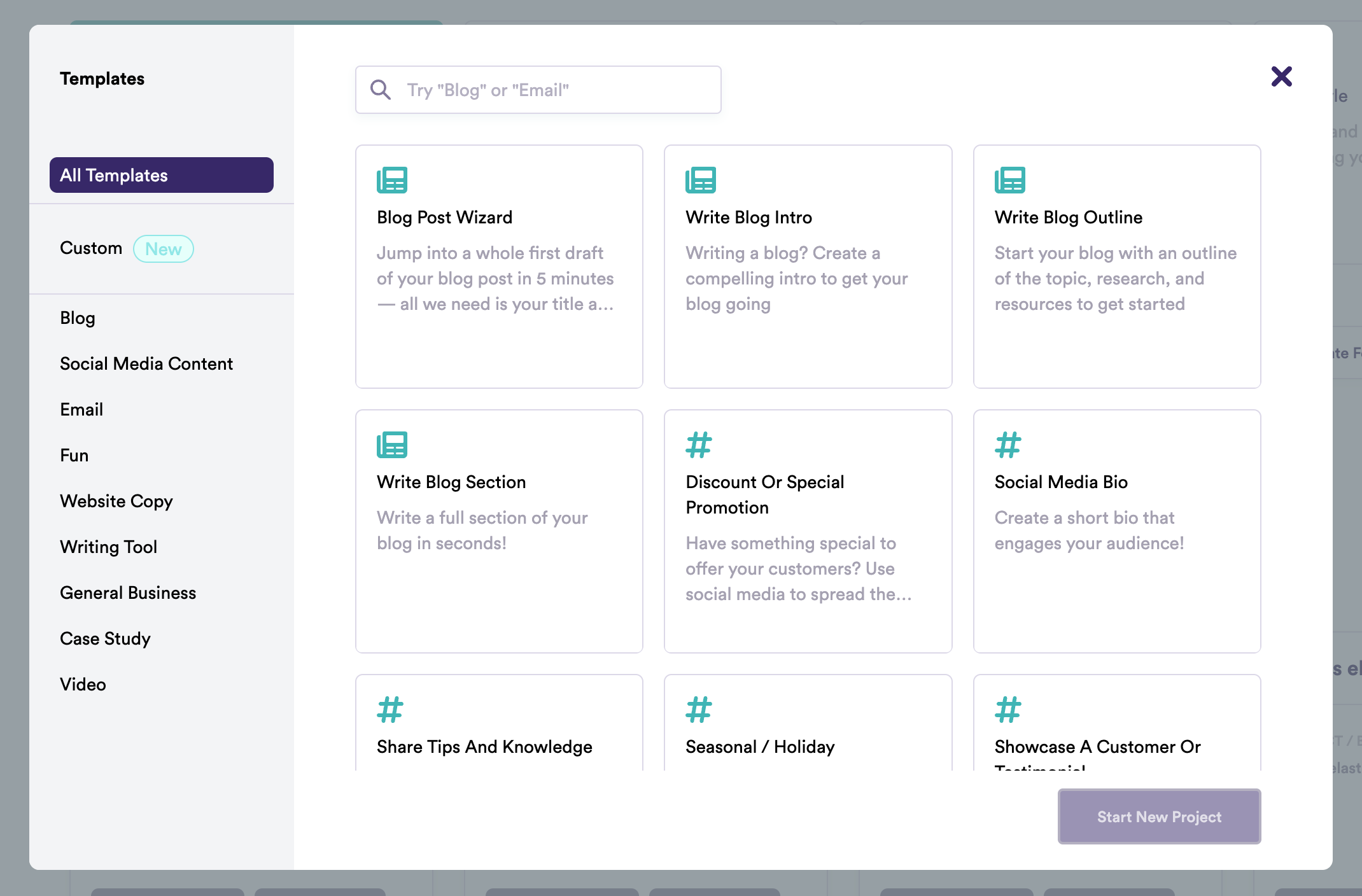Select the Case Study category
The width and height of the screenshot is (1362, 896).
105,638
